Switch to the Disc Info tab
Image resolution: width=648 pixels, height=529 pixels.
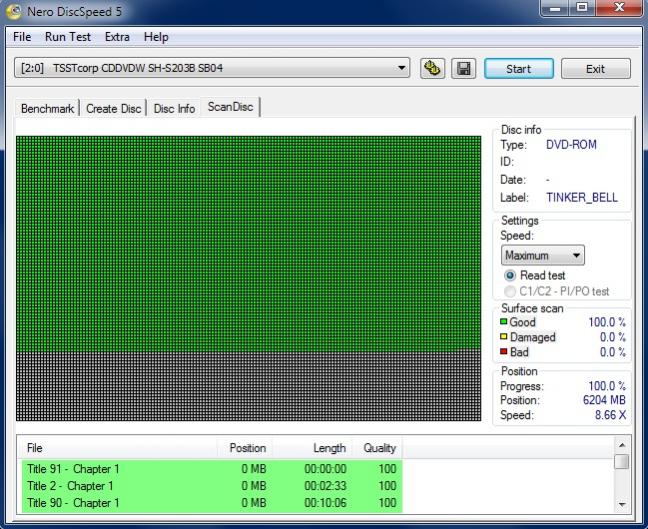174,108
